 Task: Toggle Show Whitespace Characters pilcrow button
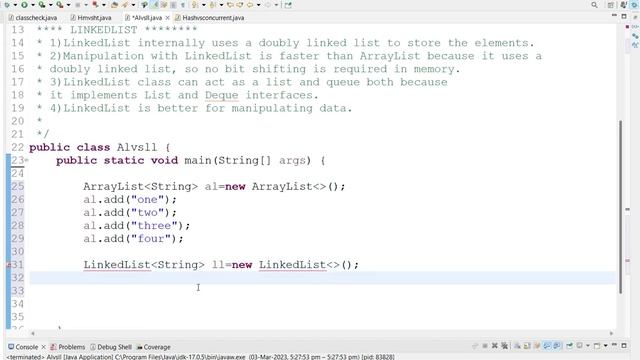click(x=182, y=5)
